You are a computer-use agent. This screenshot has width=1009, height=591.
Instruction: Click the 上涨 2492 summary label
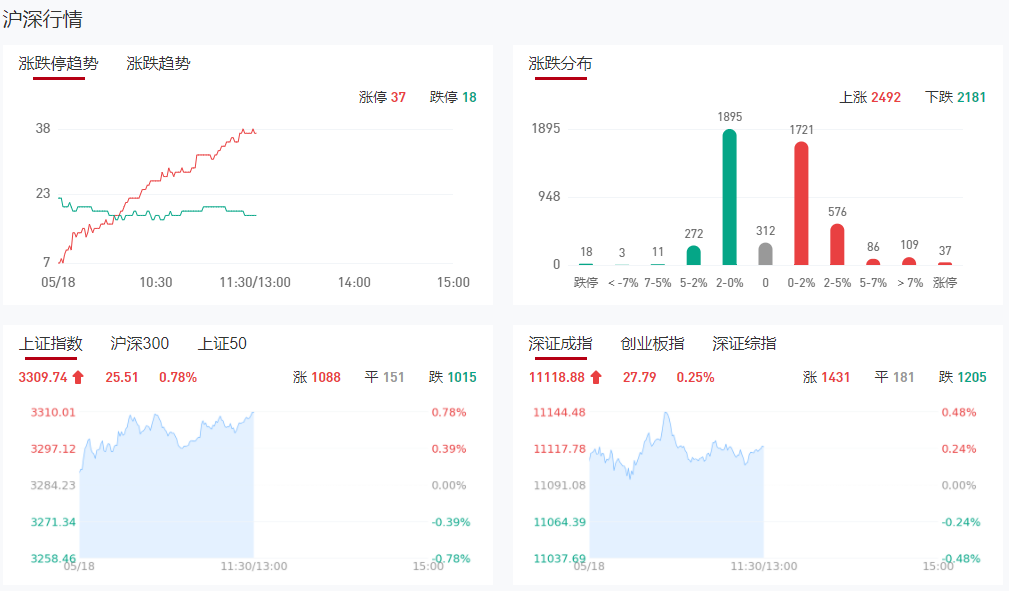(870, 97)
